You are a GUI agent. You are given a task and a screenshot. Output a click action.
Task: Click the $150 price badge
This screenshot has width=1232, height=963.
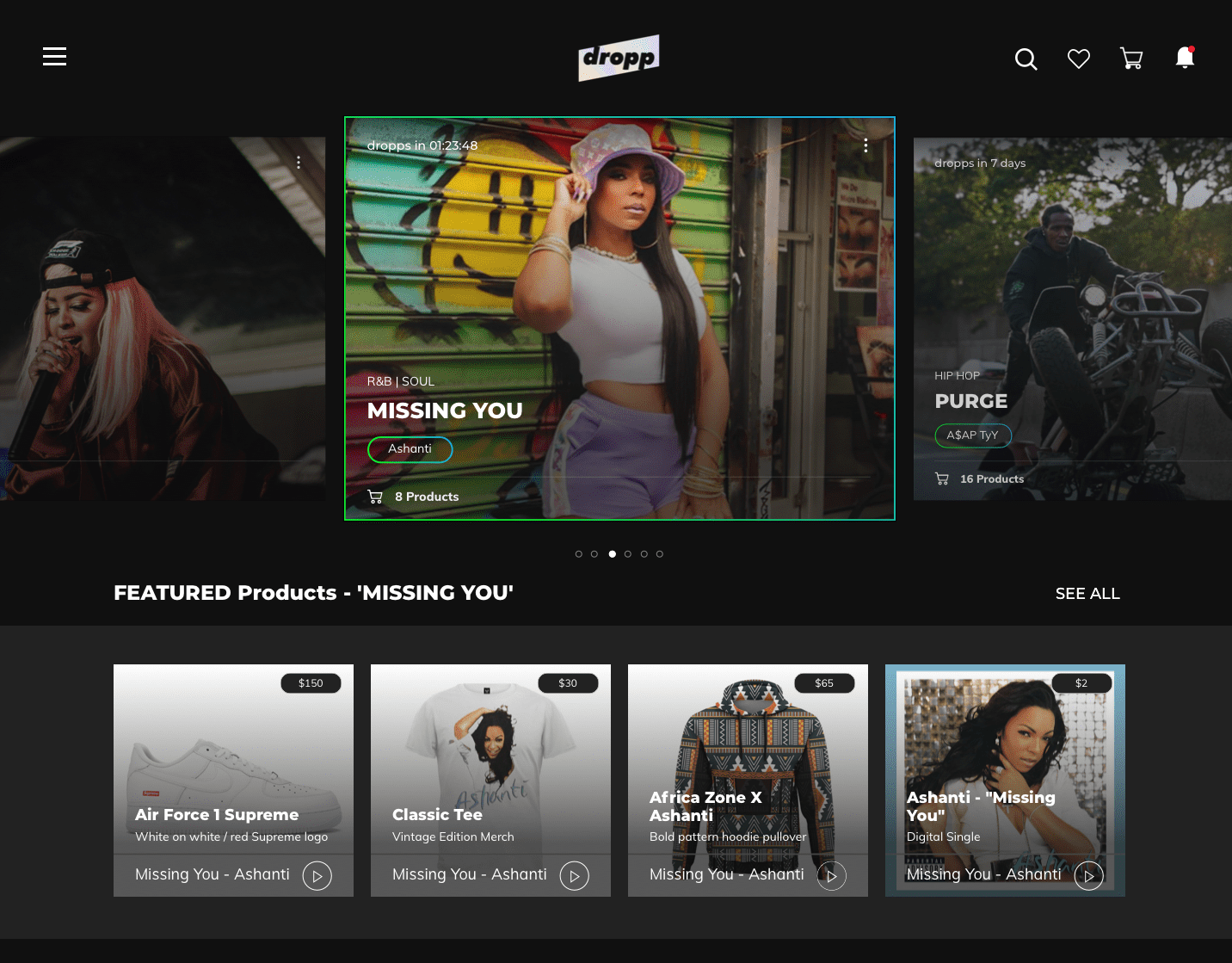click(x=311, y=683)
